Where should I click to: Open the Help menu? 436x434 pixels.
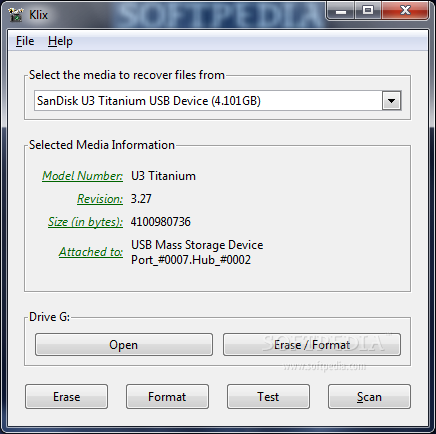60,41
